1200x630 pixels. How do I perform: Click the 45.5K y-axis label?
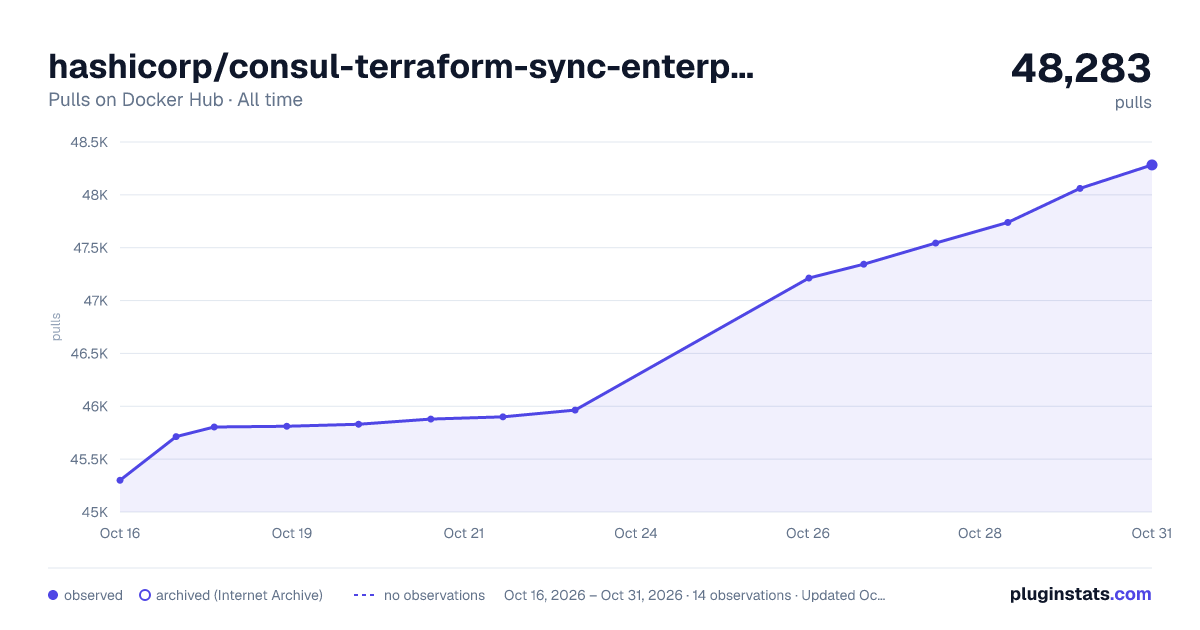click(x=89, y=460)
